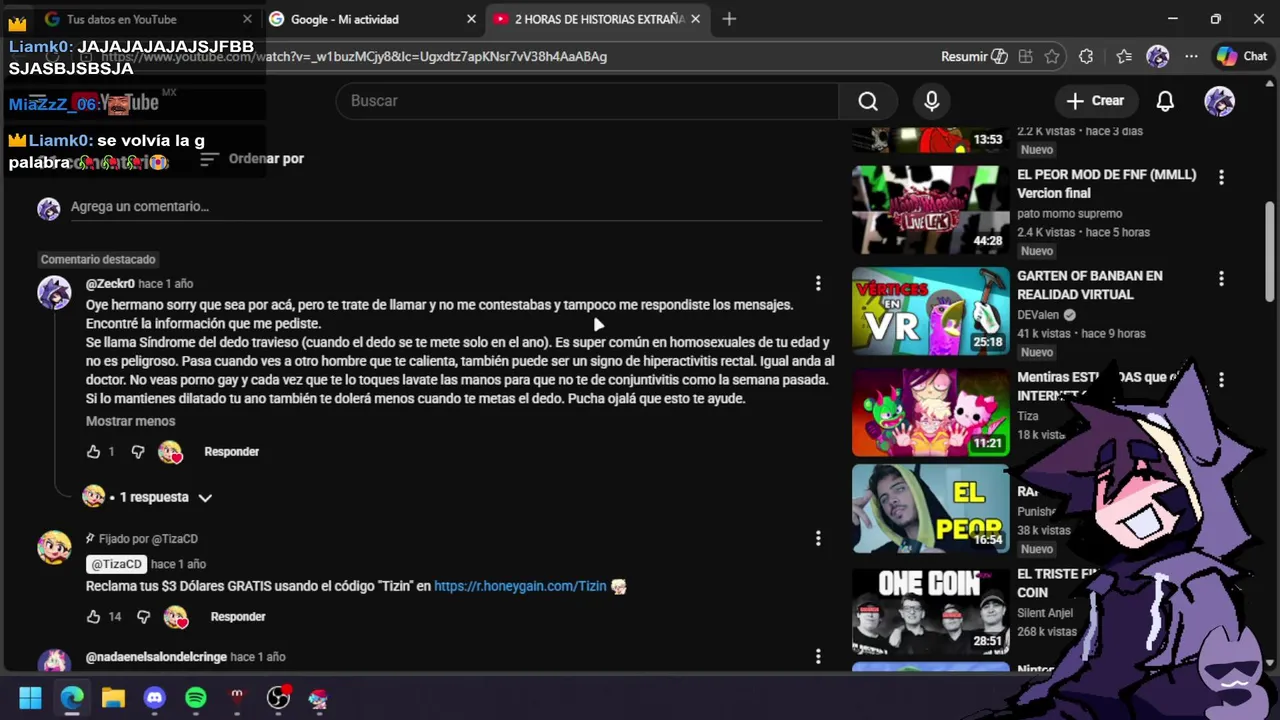Expand the 1 respuesta thread
This screenshot has width=1280, height=720.
point(148,497)
